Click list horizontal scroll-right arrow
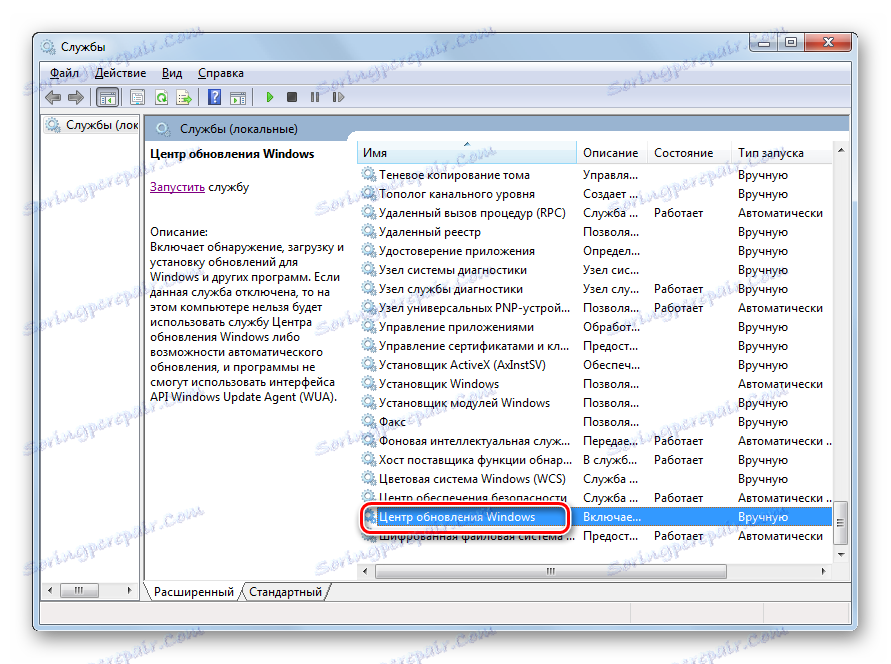This screenshot has height=664, width=891. click(823, 571)
